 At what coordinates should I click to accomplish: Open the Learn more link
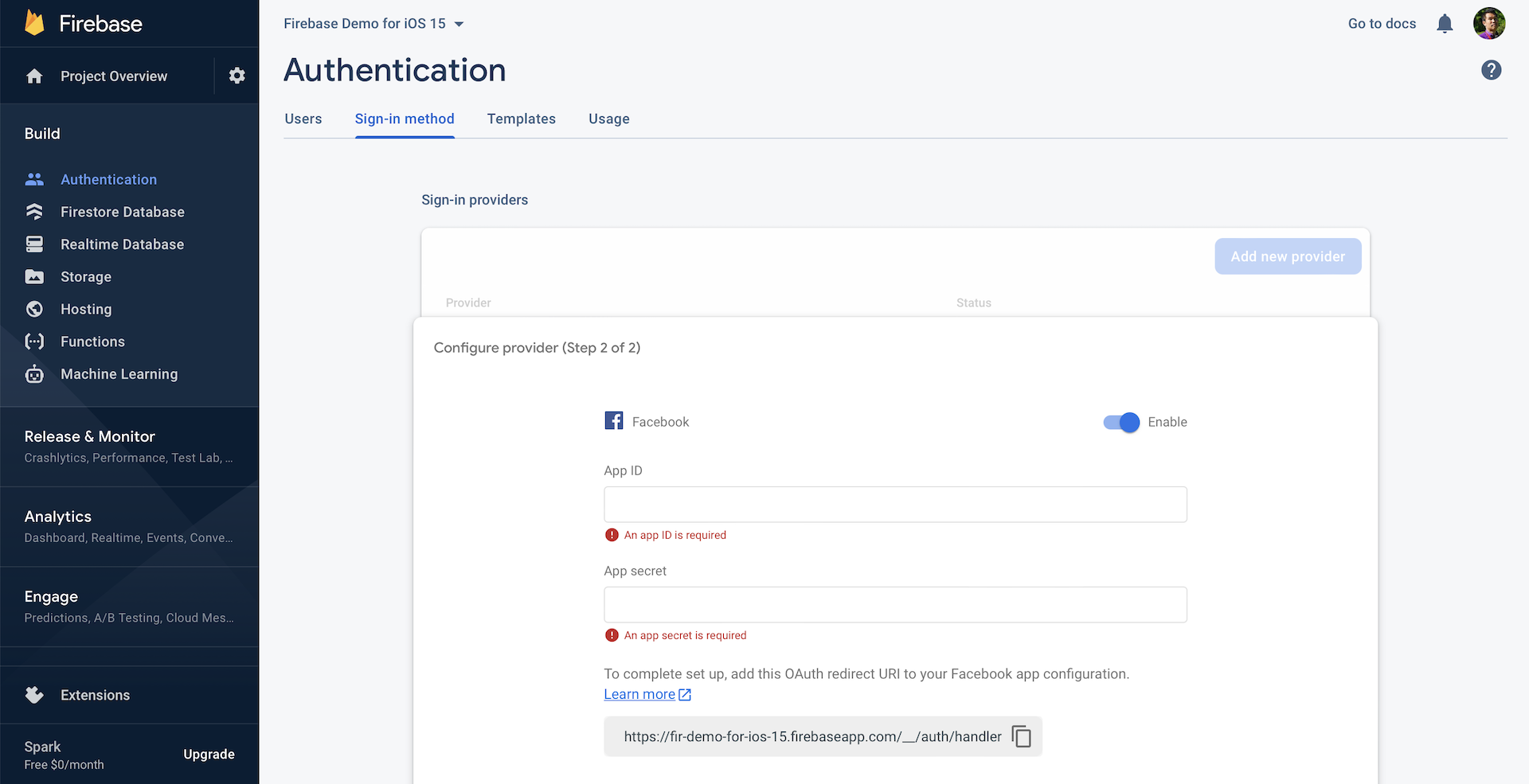pyautogui.click(x=639, y=694)
